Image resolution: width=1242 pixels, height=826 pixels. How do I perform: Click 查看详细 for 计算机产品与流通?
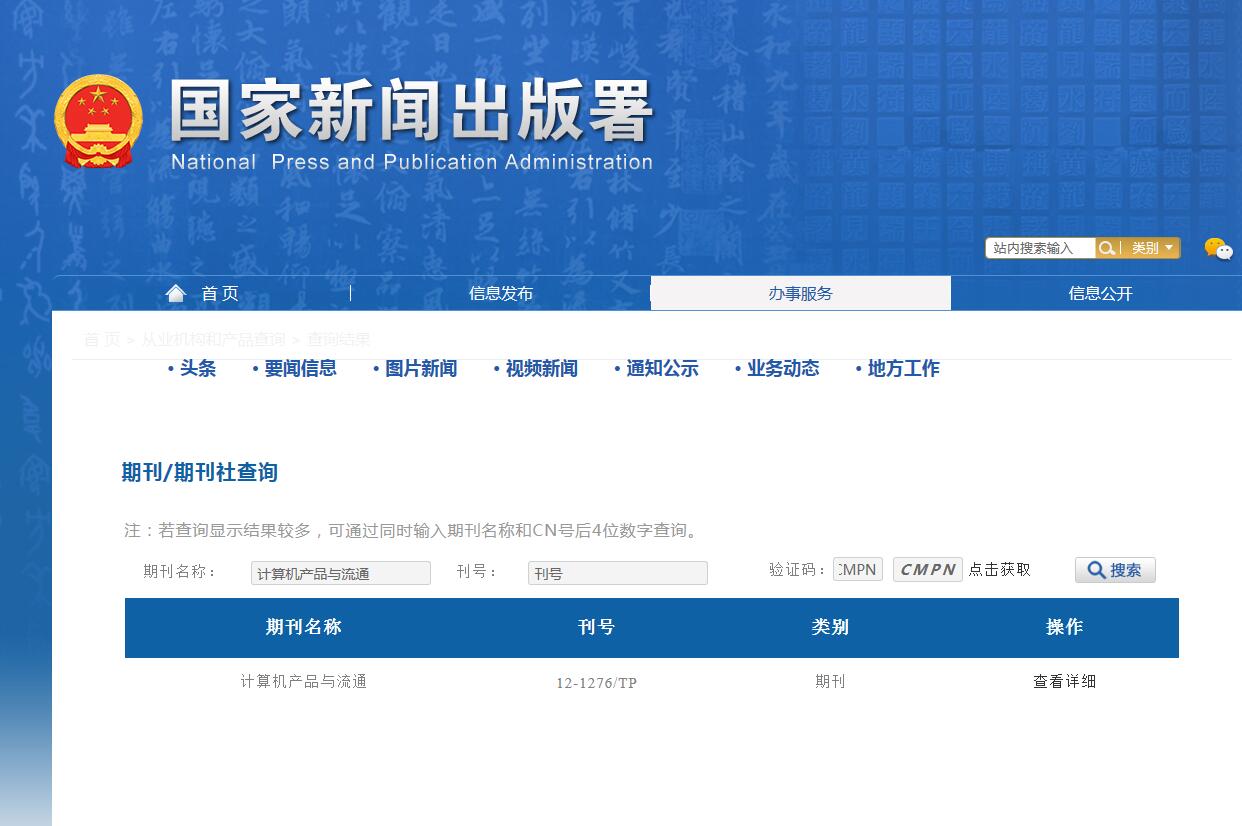coord(1064,681)
